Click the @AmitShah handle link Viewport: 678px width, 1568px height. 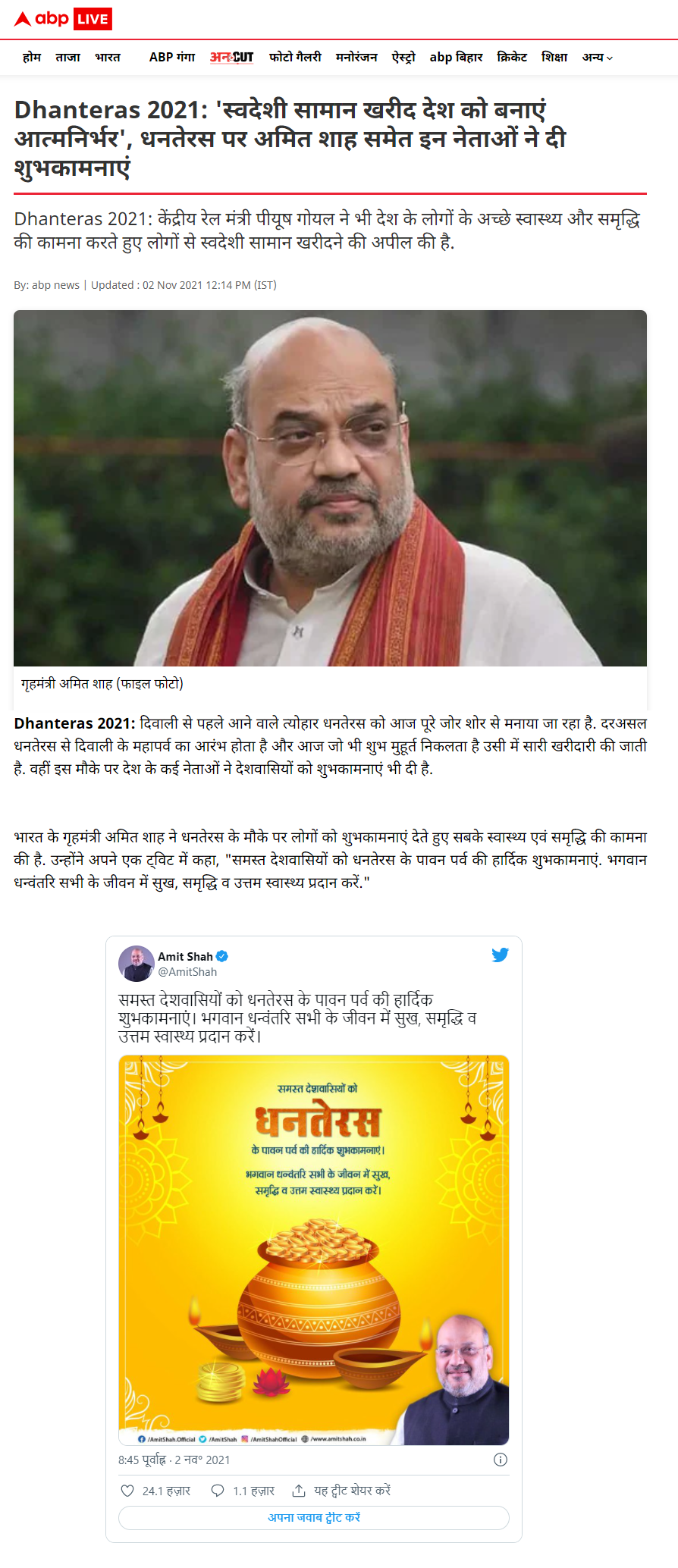click(x=187, y=971)
